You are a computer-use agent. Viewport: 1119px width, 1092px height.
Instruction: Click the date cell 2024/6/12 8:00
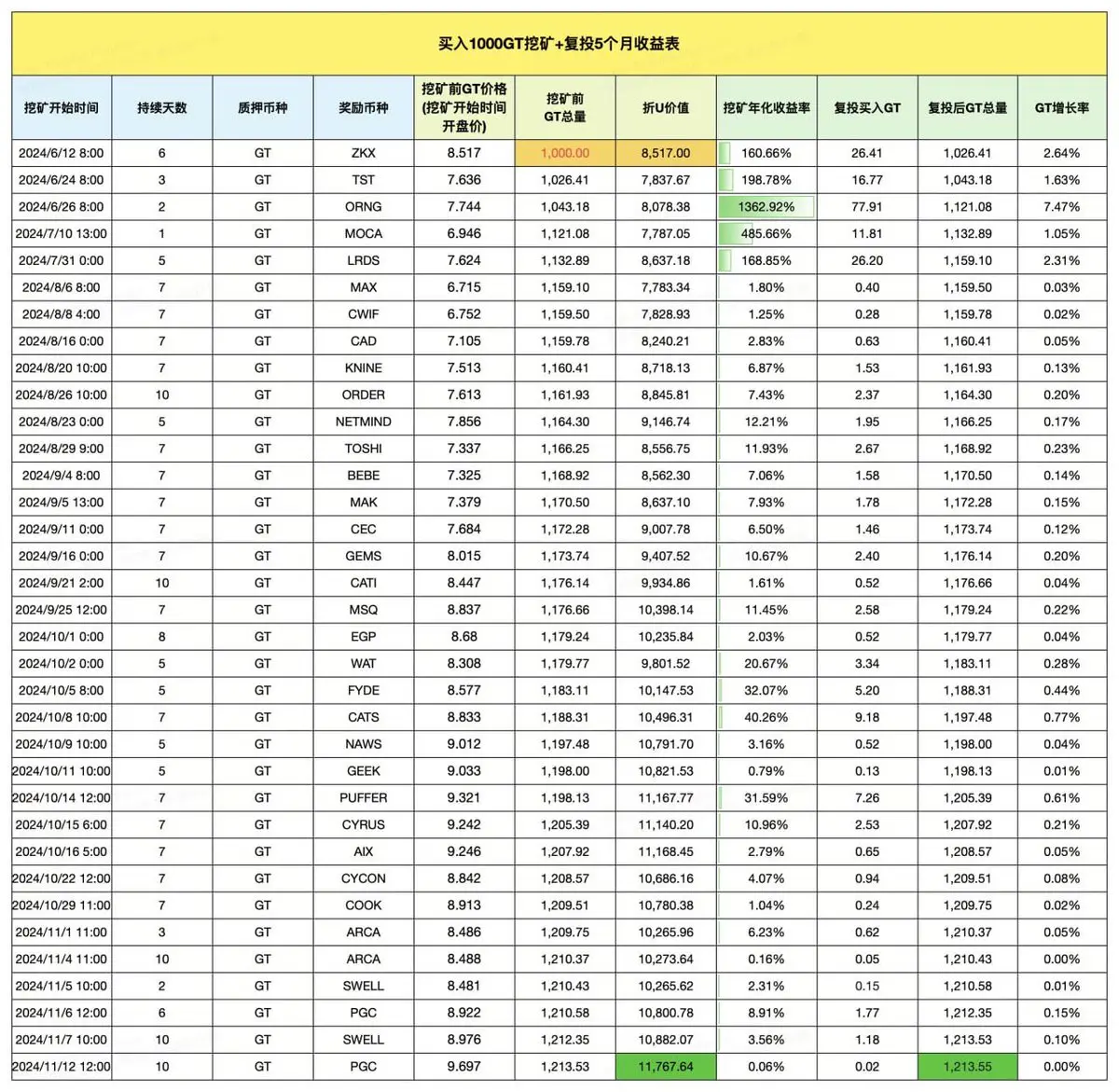coord(62,153)
